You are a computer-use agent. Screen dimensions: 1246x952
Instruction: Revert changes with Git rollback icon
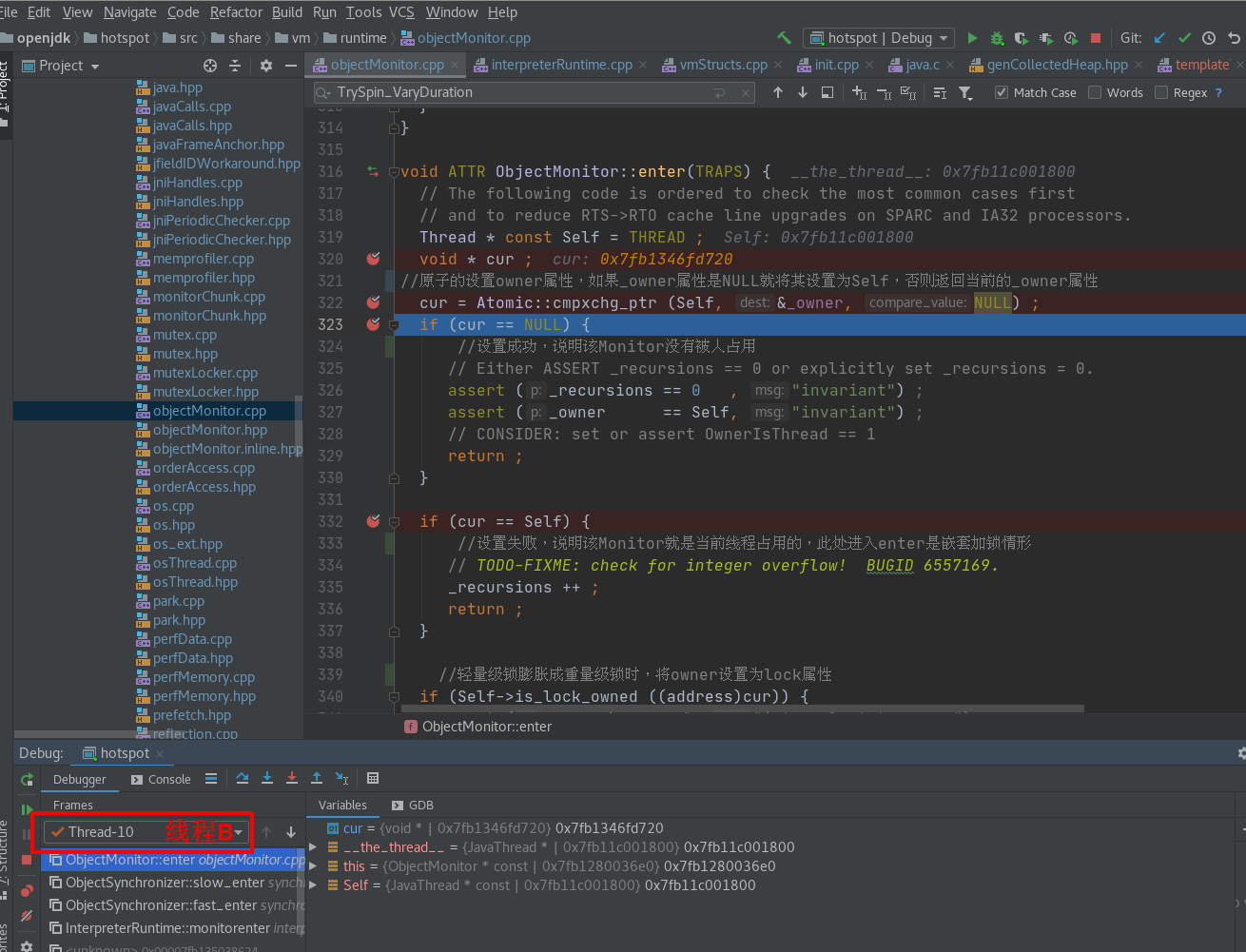point(1234,38)
